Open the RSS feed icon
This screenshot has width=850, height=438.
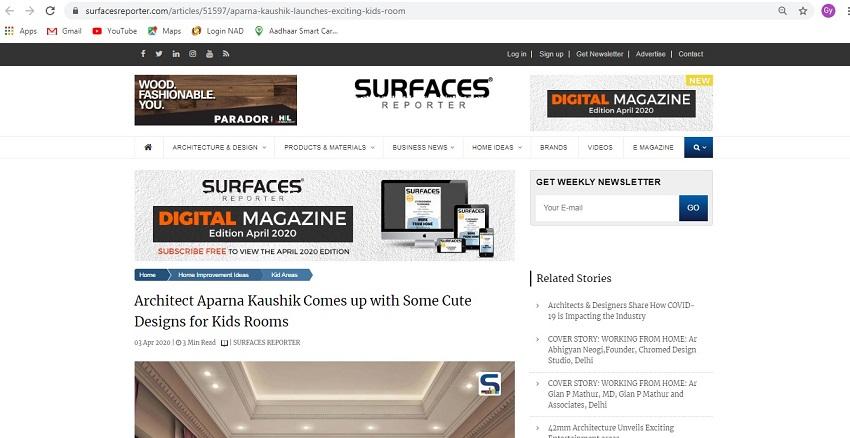pyautogui.click(x=226, y=54)
